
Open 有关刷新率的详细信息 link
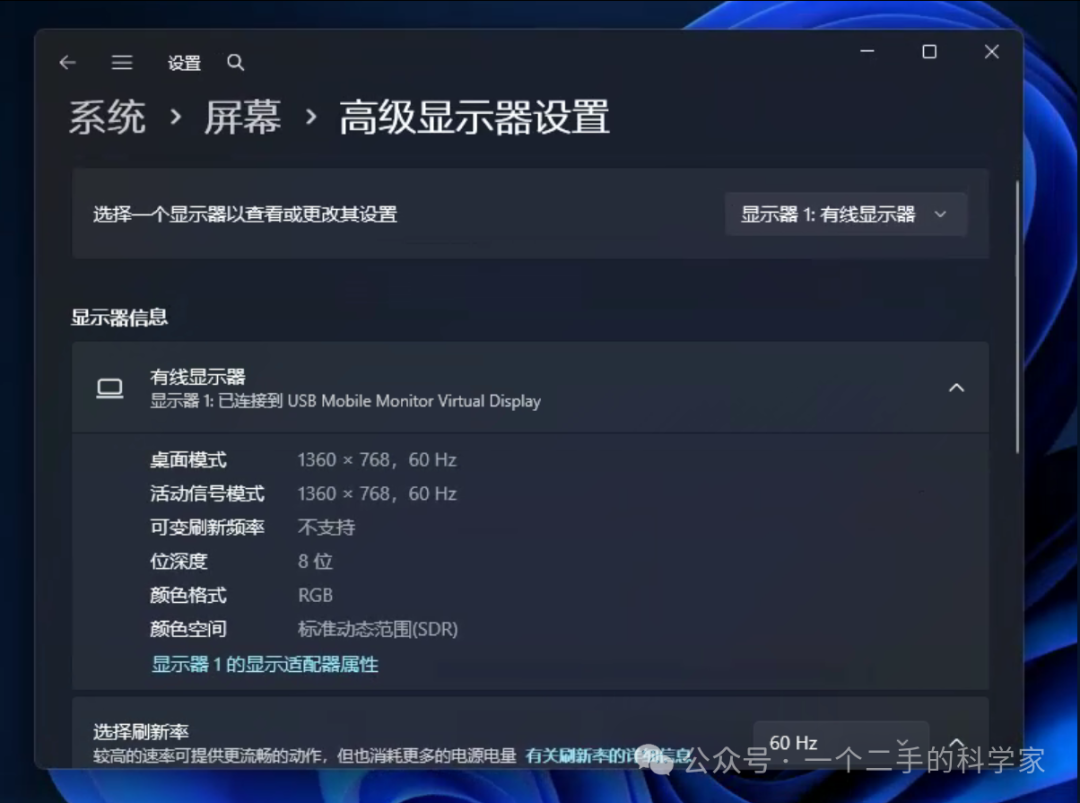609,755
